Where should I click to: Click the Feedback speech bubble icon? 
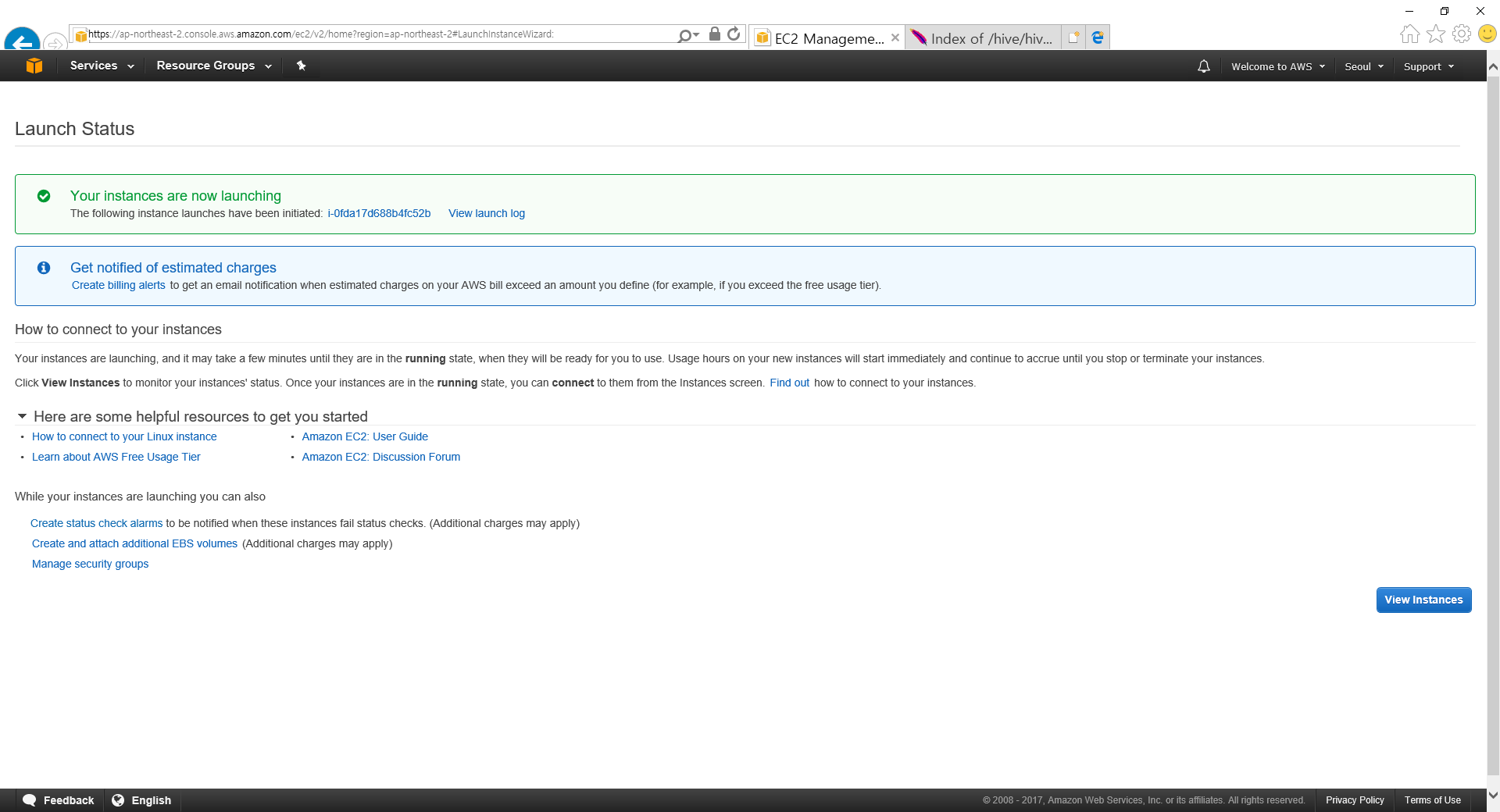pyautogui.click(x=30, y=800)
